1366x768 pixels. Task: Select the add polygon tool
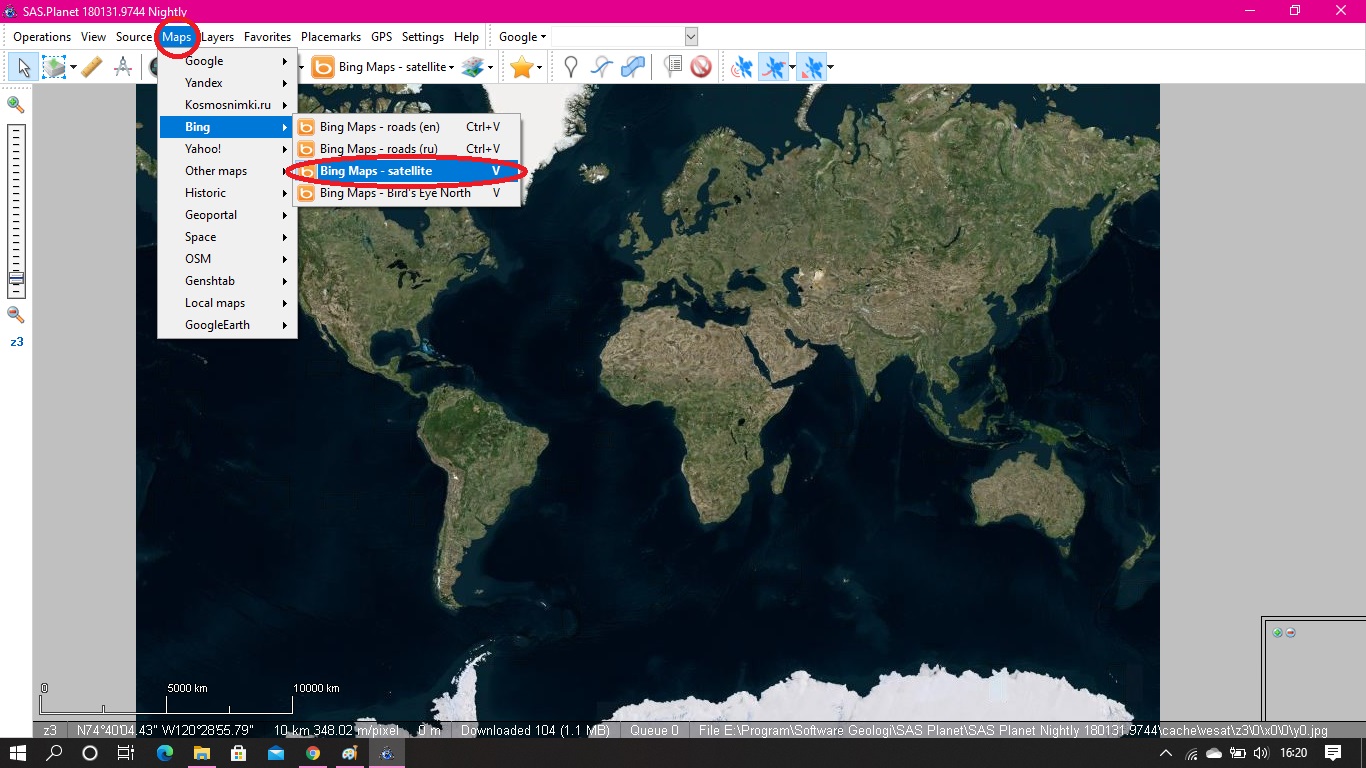(632, 67)
